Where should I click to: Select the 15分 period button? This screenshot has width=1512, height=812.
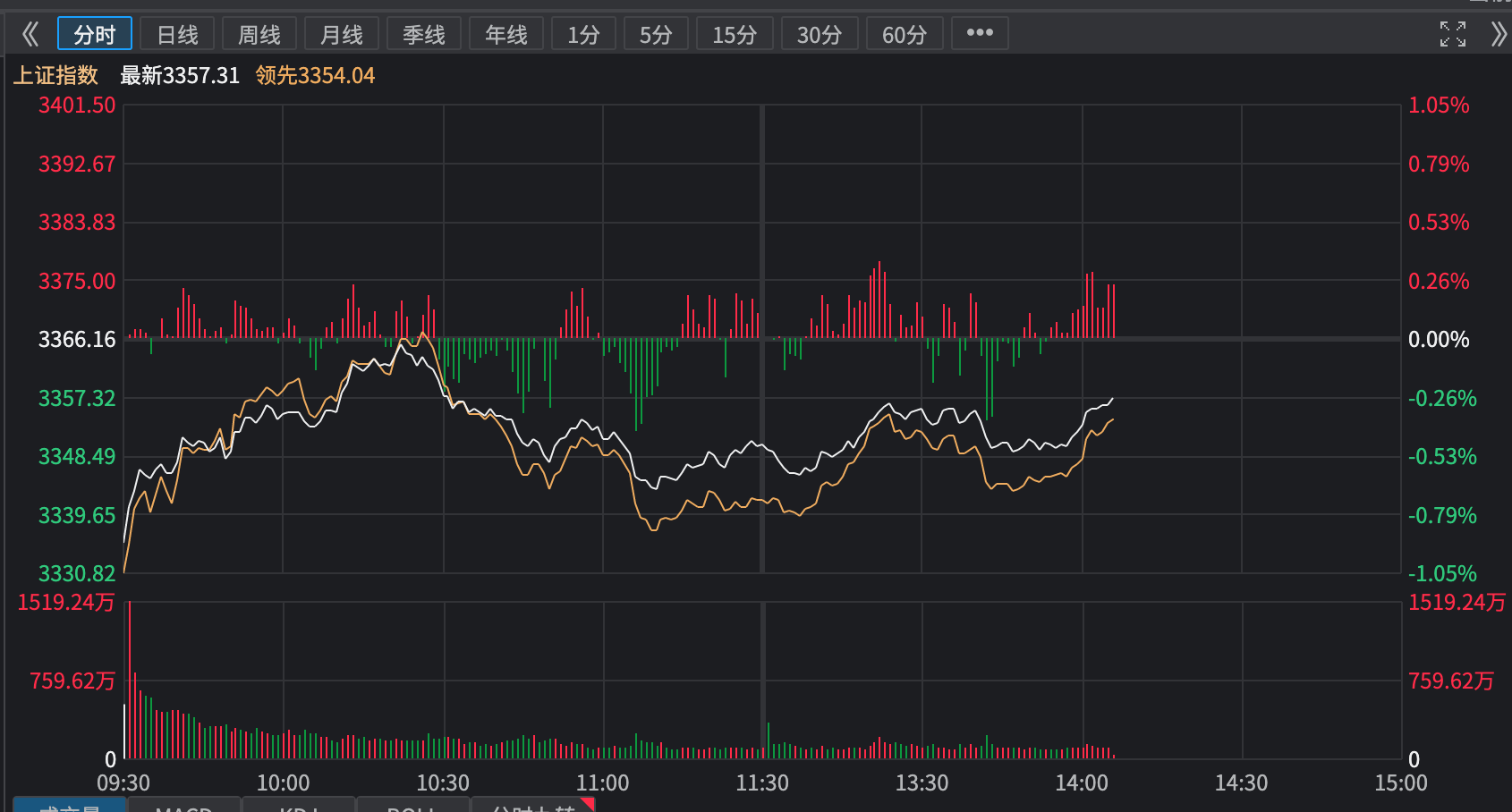(735, 34)
